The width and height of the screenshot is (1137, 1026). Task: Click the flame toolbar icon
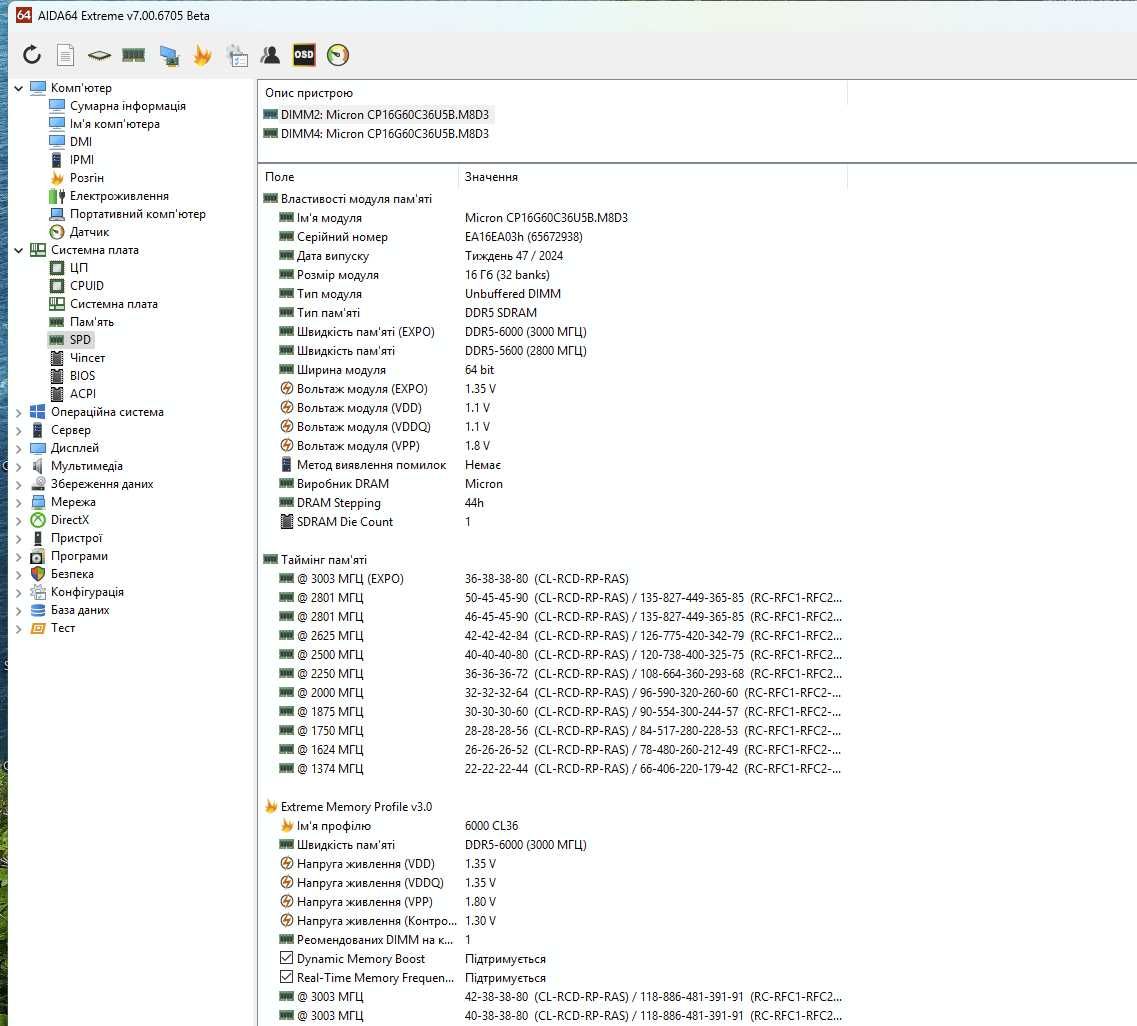click(x=202, y=55)
